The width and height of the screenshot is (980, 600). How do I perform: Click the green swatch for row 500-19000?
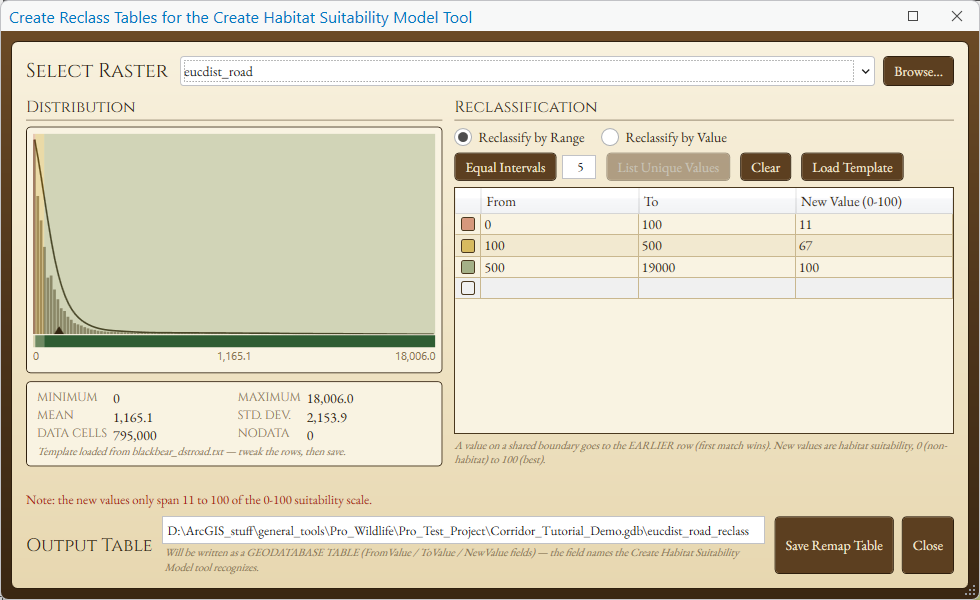coord(468,268)
